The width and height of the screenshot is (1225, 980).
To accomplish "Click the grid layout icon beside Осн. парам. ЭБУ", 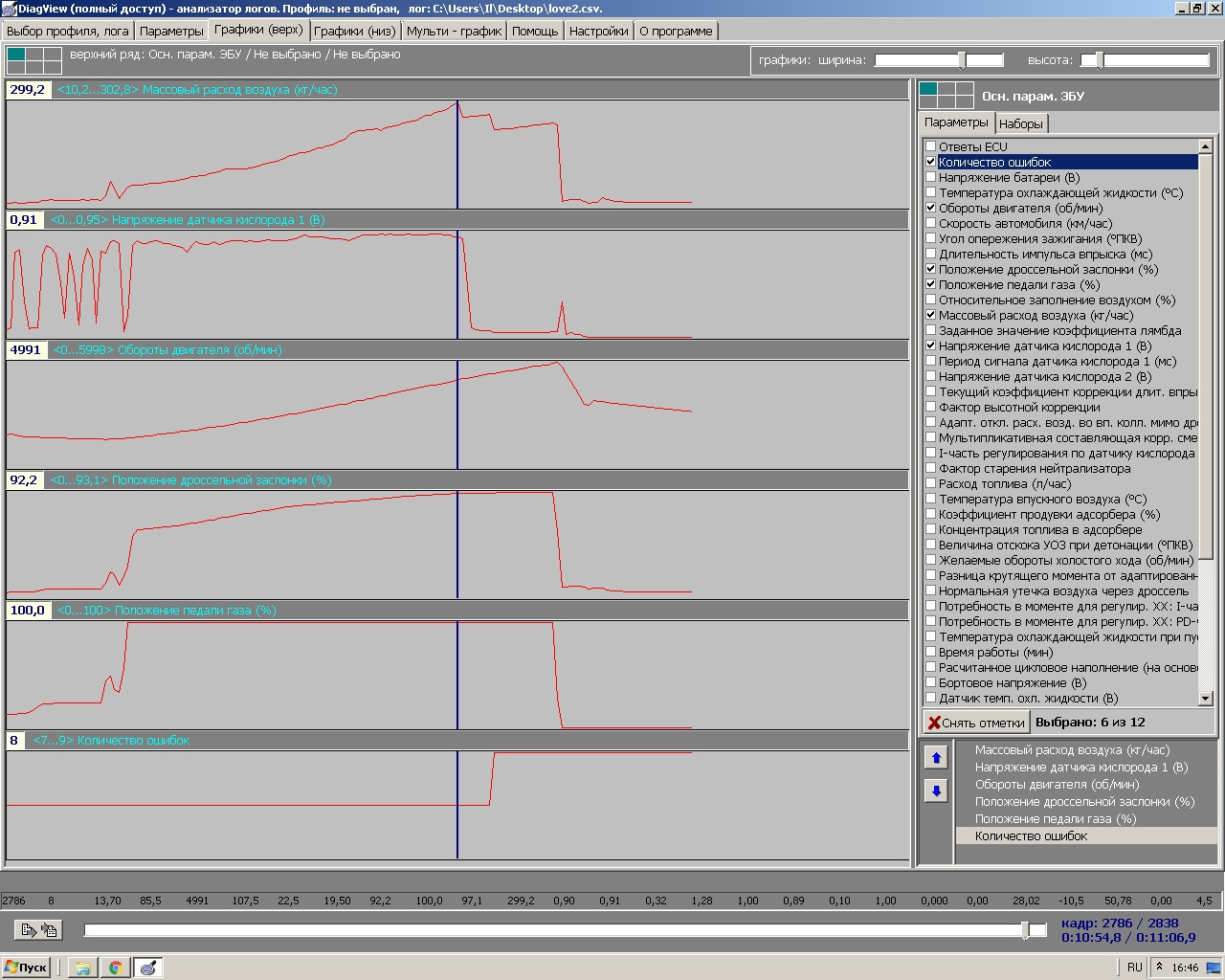I will [x=947, y=96].
